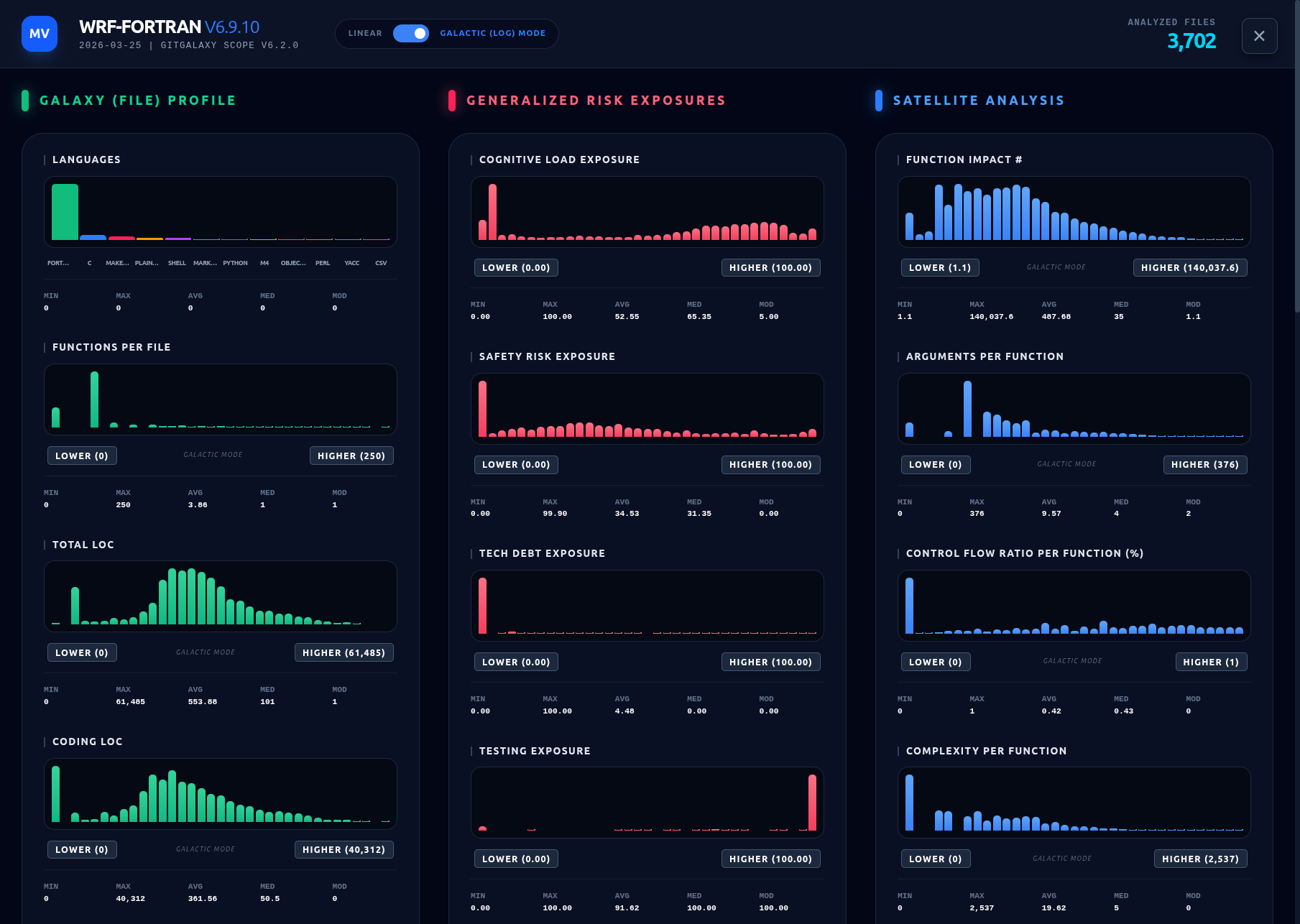The height and width of the screenshot is (924, 1300).
Task: Open the SATELLITE ANALYSIS section
Action: coord(977,100)
